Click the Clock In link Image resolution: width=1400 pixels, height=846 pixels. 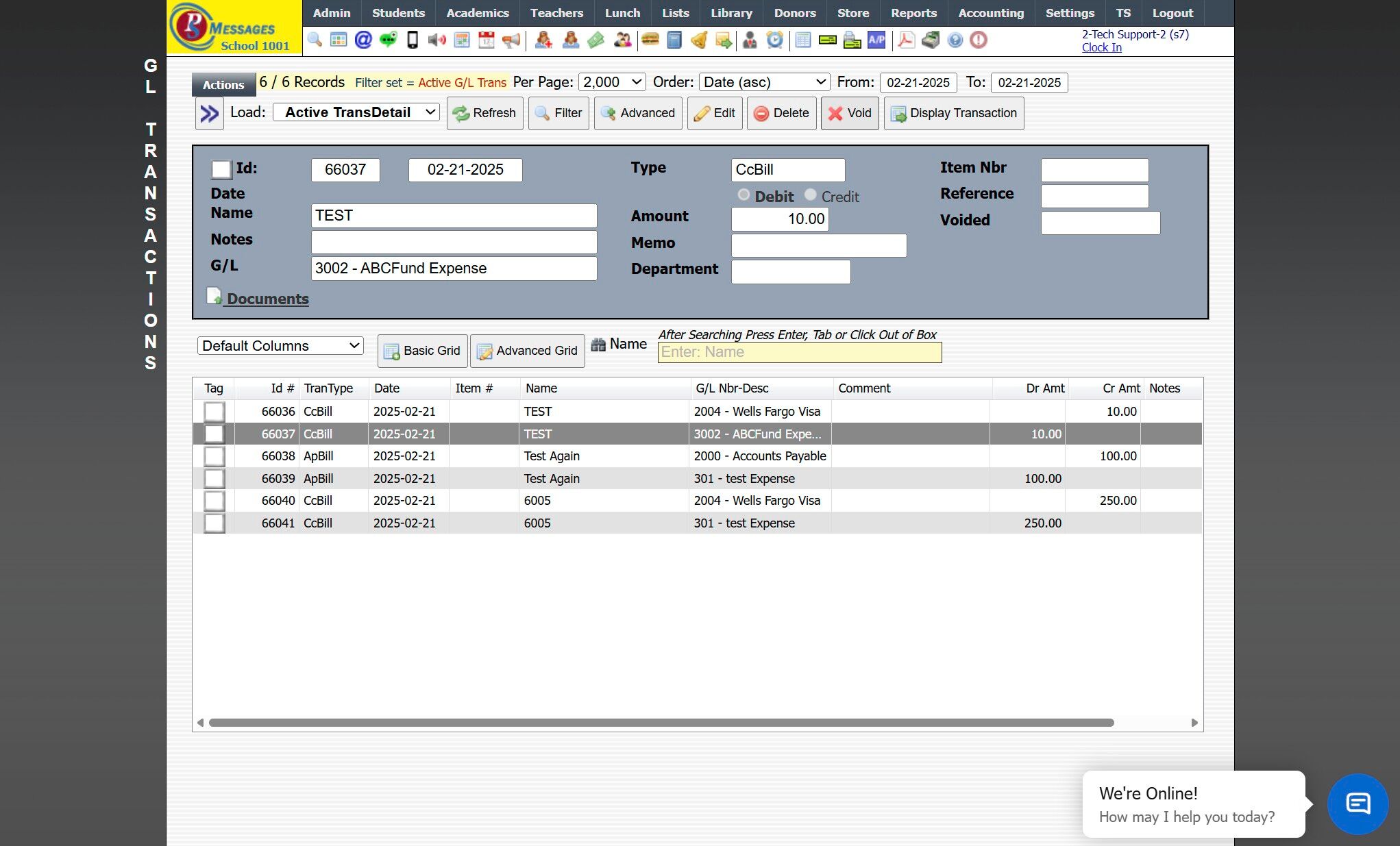1101,47
